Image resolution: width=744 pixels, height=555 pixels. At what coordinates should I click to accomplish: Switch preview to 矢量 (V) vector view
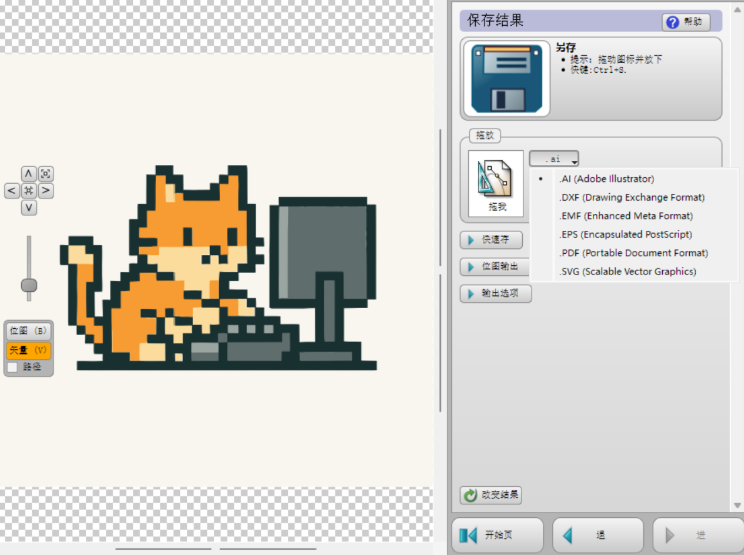[x=28, y=350]
